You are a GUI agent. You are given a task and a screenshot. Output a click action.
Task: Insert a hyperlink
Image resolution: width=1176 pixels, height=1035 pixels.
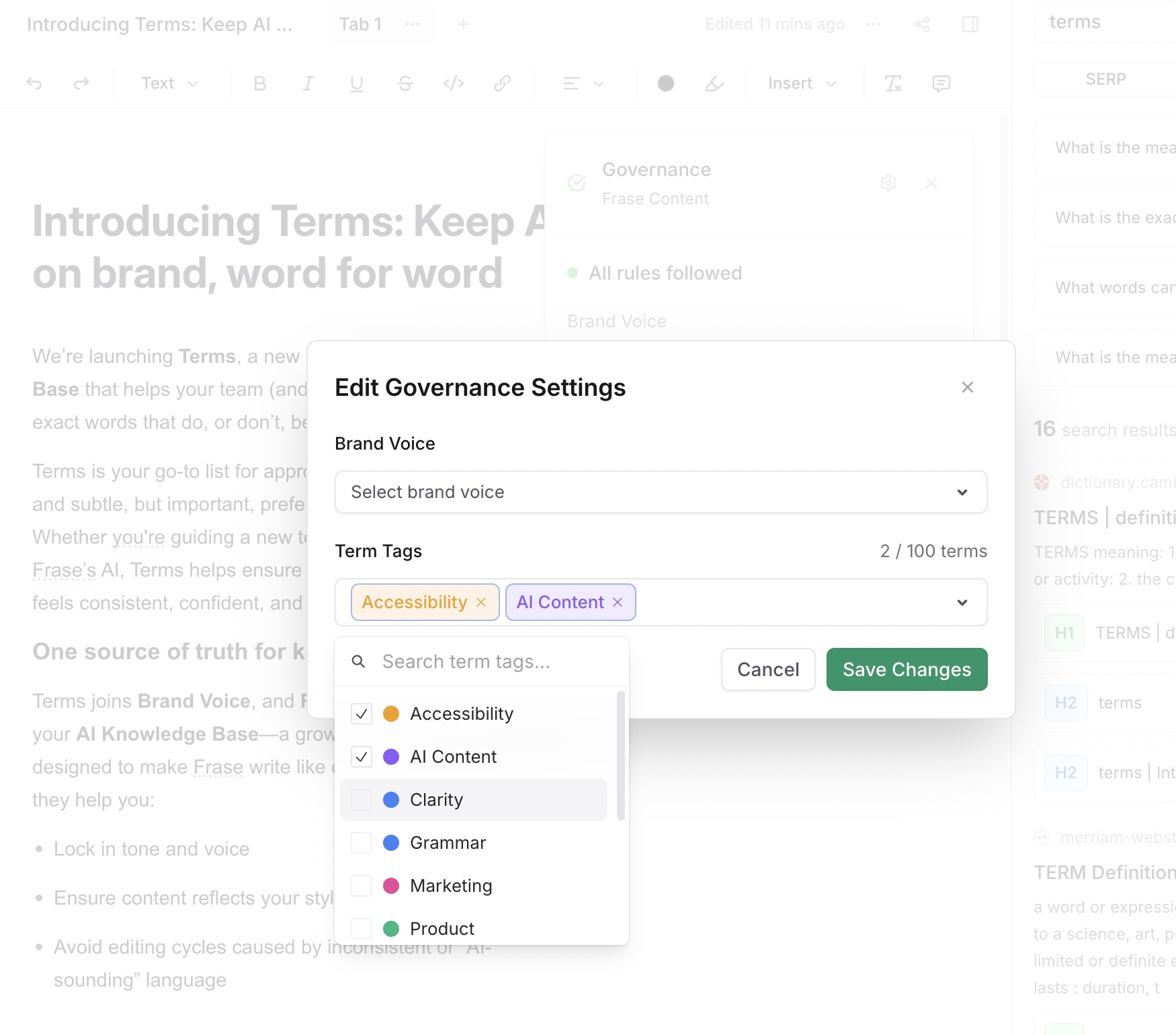click(x=502, y=83)
